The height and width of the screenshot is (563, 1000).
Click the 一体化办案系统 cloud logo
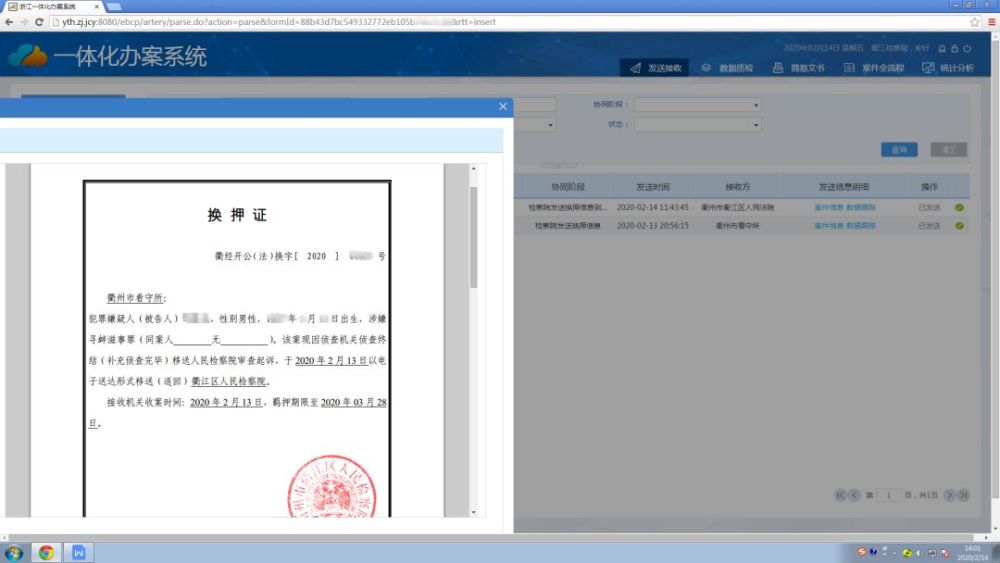27,55
